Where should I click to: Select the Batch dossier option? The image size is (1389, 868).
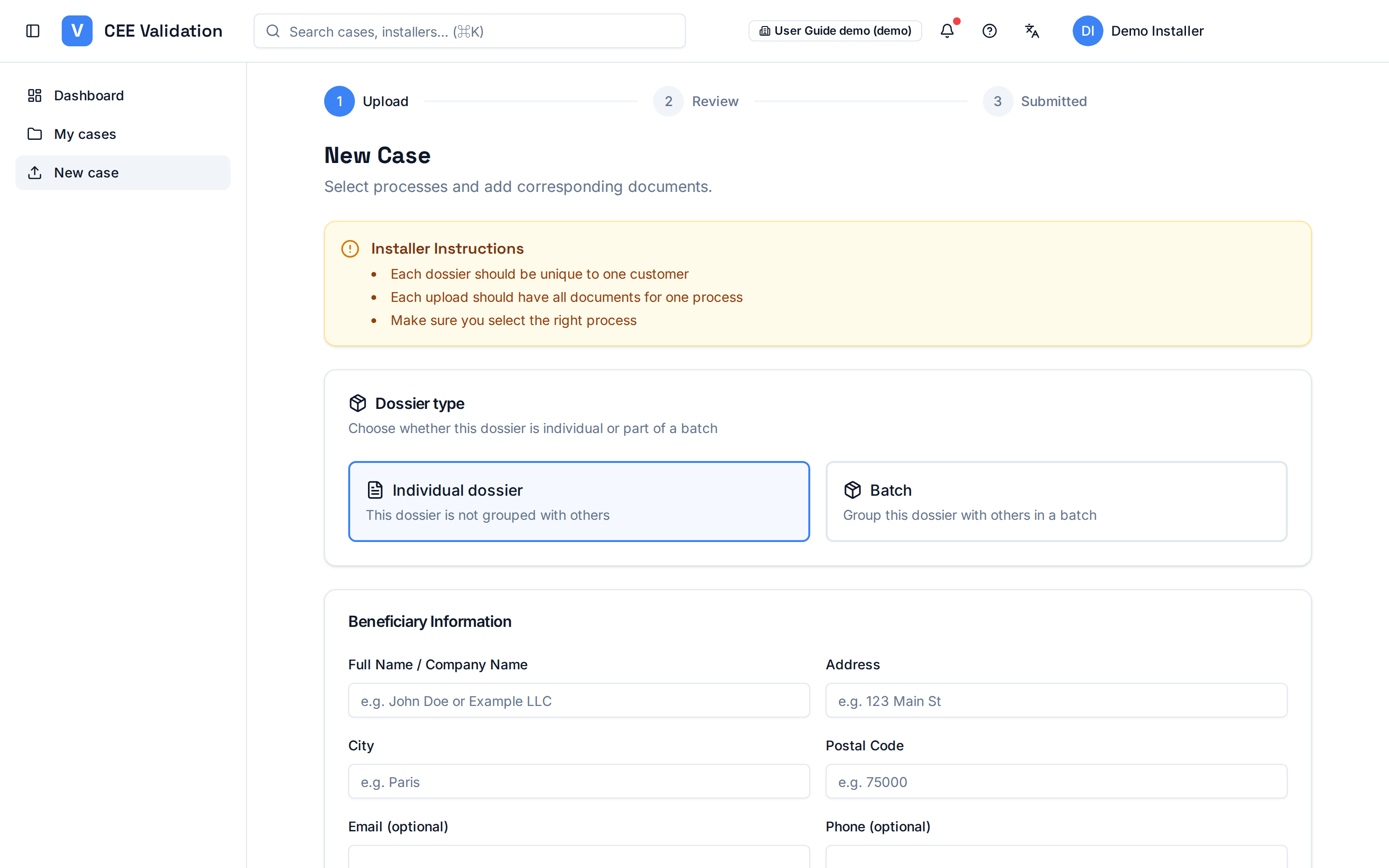tap(1056, 501)
